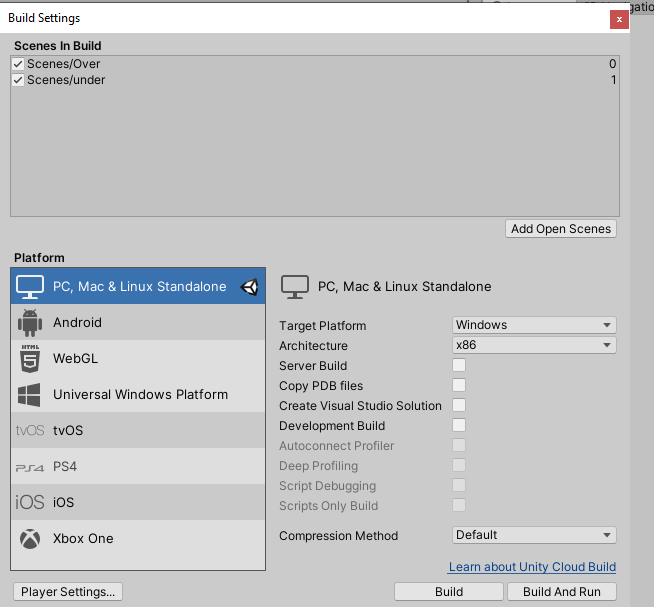Click the Target Platform label
This screenshot has width=654, height=607.
pos(322,325)
